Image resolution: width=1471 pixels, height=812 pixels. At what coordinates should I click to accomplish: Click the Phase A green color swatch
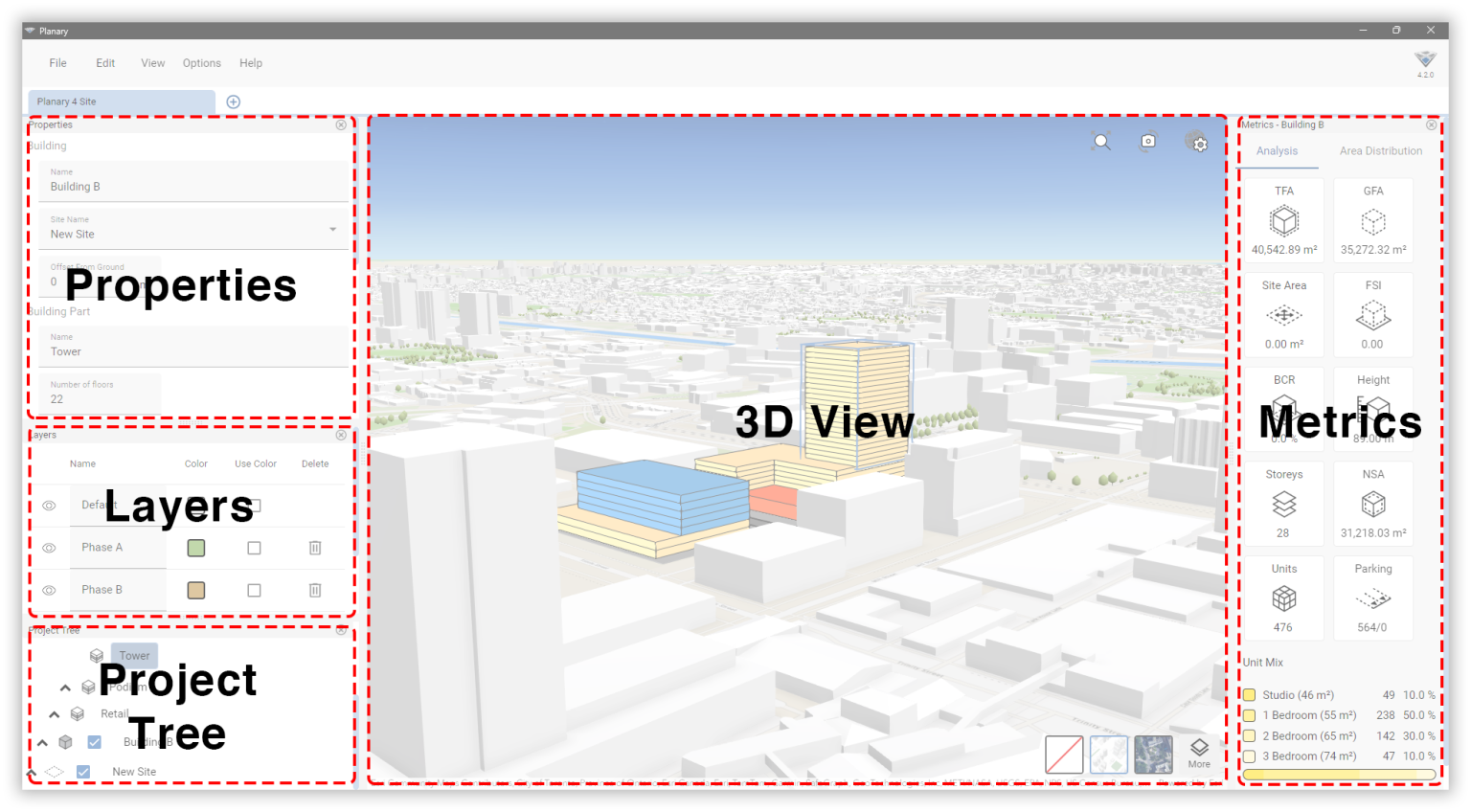(195, 548)
